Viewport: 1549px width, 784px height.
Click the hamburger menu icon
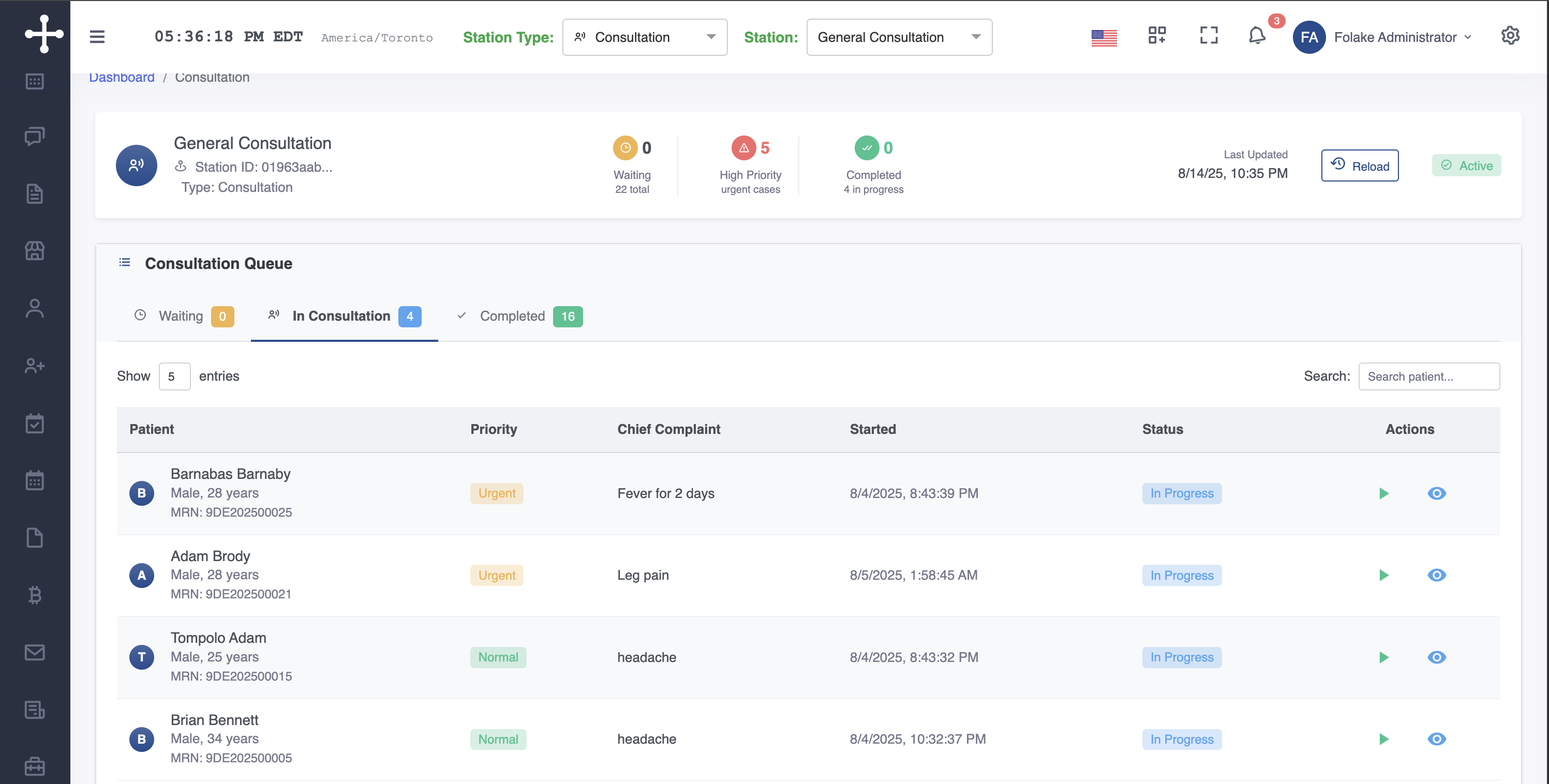97,37
